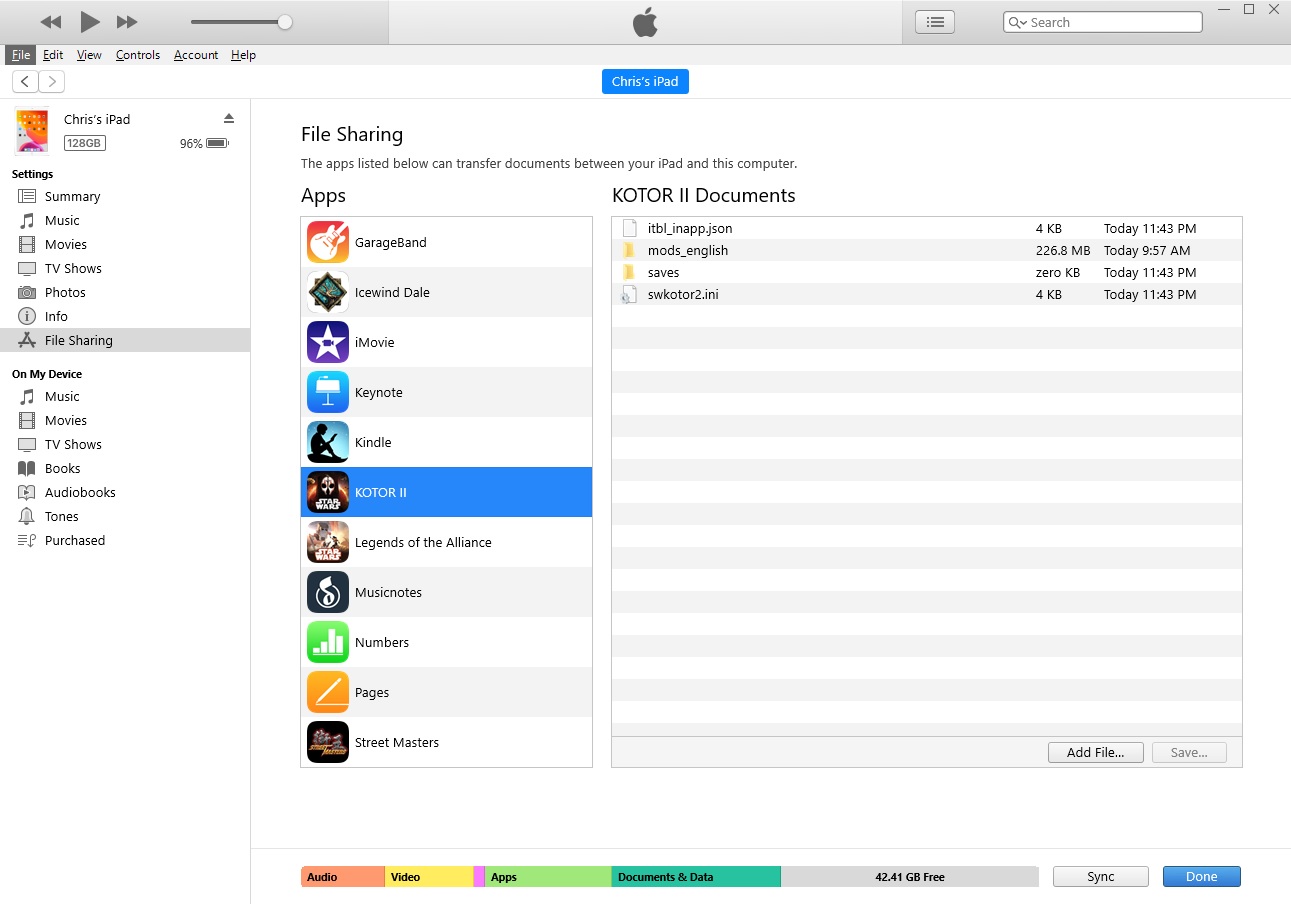
Task: Open the Edit menu
Action: point(53,55)
